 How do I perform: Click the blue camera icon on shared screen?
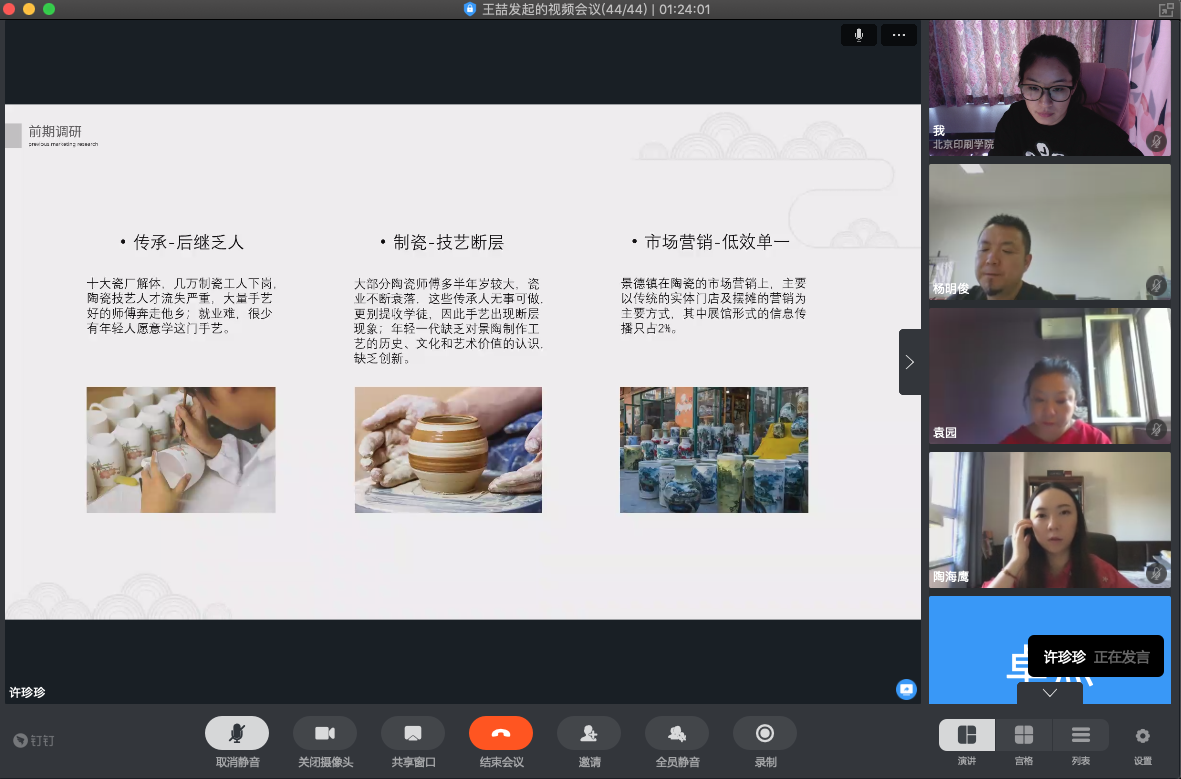click(x=906, y=689)
